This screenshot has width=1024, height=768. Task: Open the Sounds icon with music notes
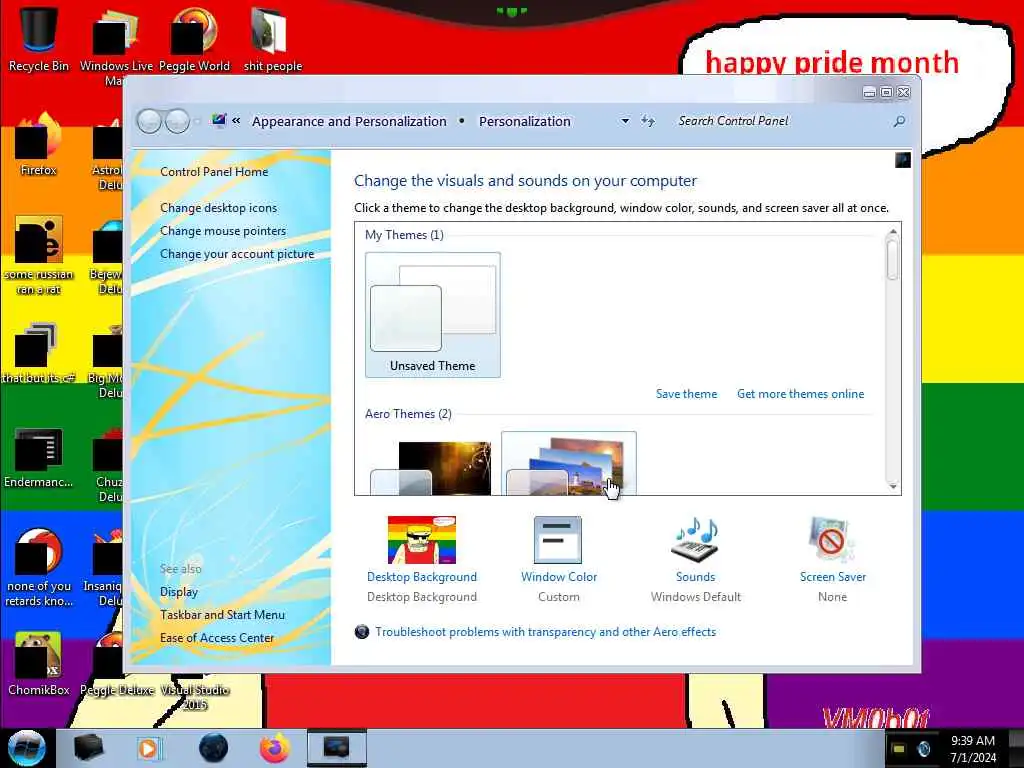coord(695,540)
